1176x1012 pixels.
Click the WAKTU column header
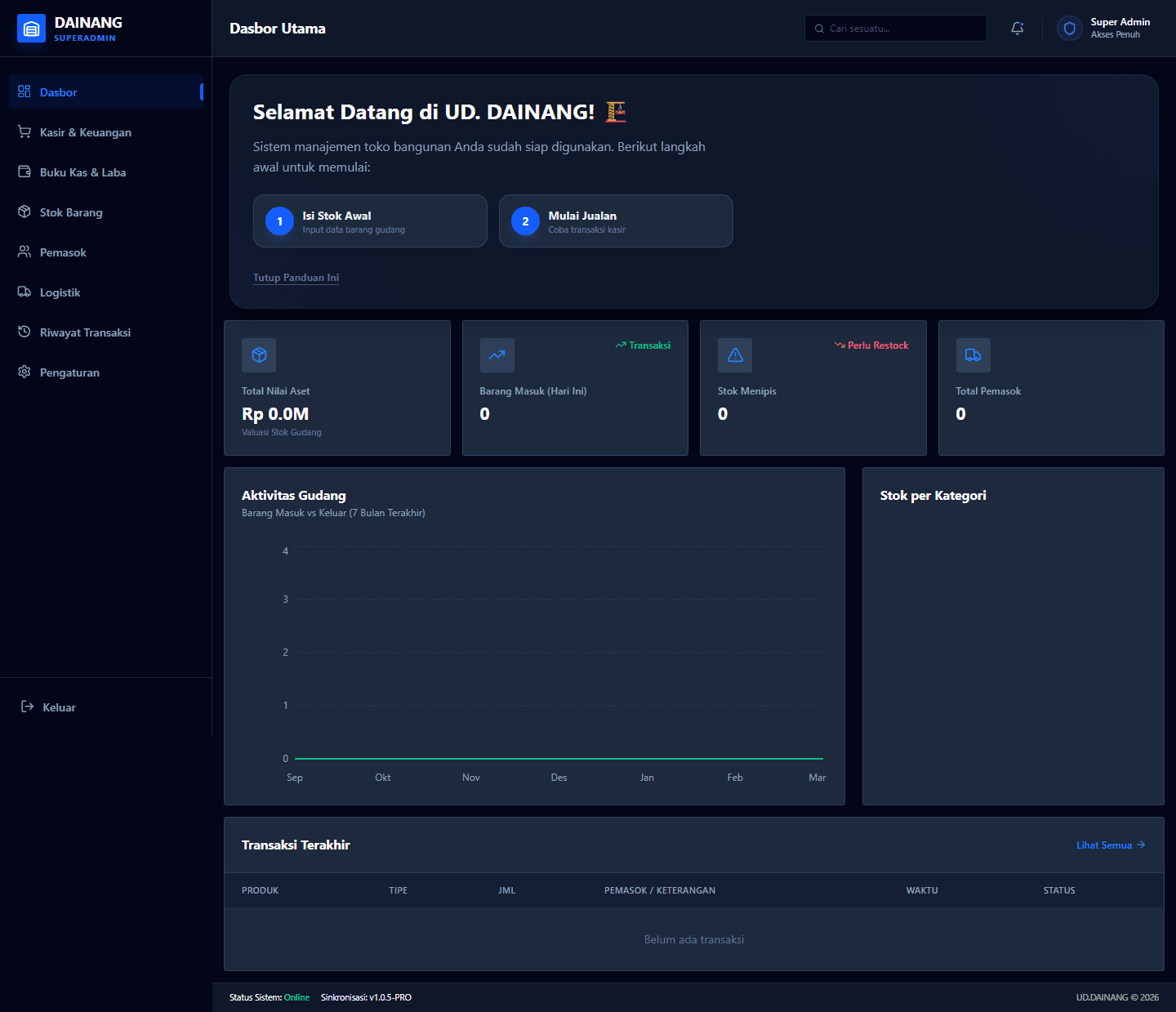coord(922,890)
